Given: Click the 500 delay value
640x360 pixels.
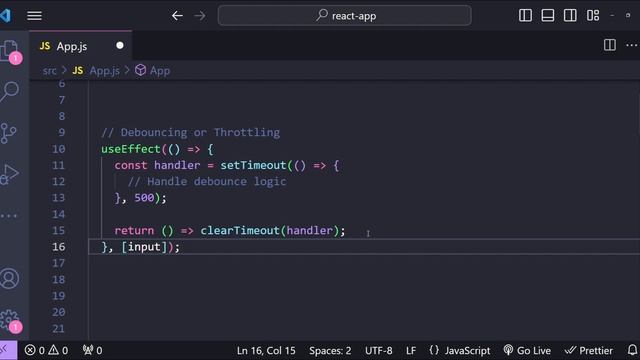Looking at the screenshot, I should [x=144, y=198].
